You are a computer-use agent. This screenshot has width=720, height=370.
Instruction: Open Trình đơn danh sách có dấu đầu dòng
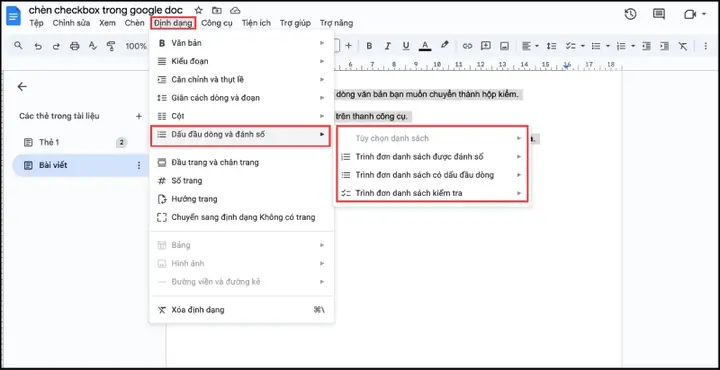432,175
